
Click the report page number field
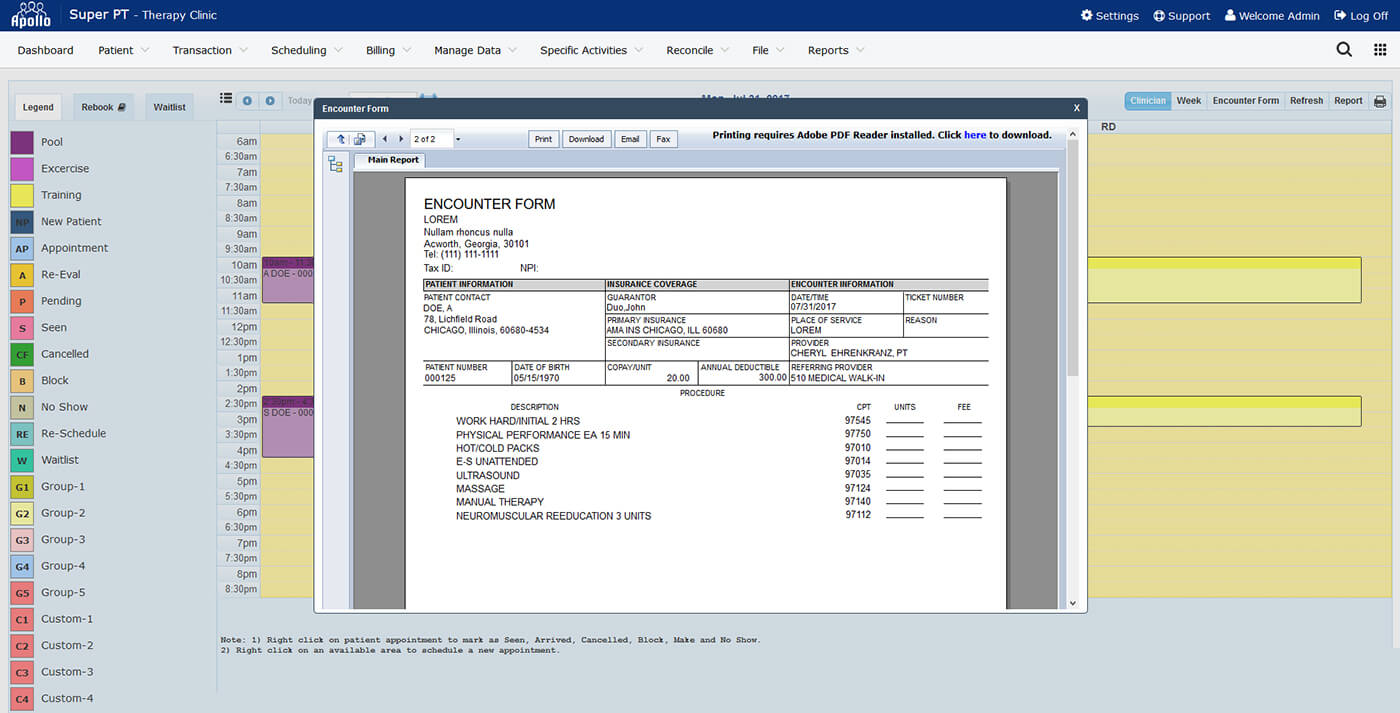(430, 139)
